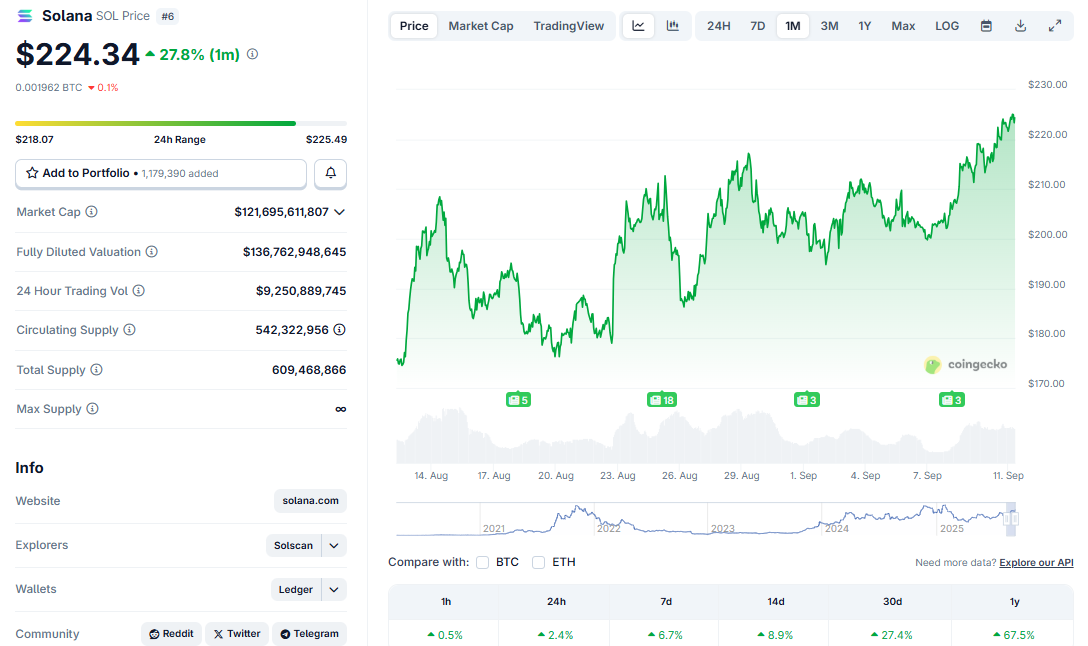Show Circulating Supply info tooltip
Screen dimensions: 1088x646
130,330
